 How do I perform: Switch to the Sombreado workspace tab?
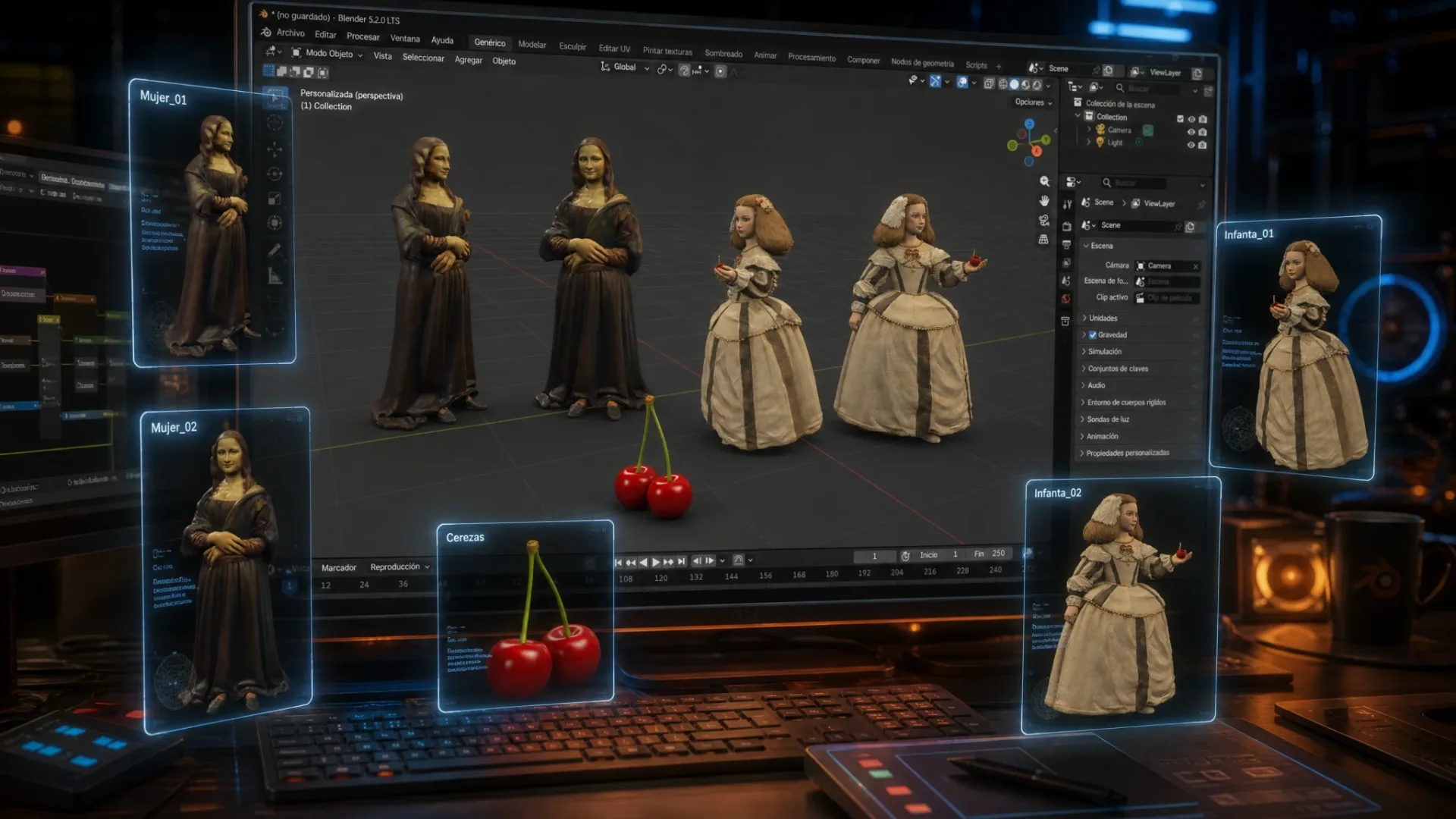point(723,53)
